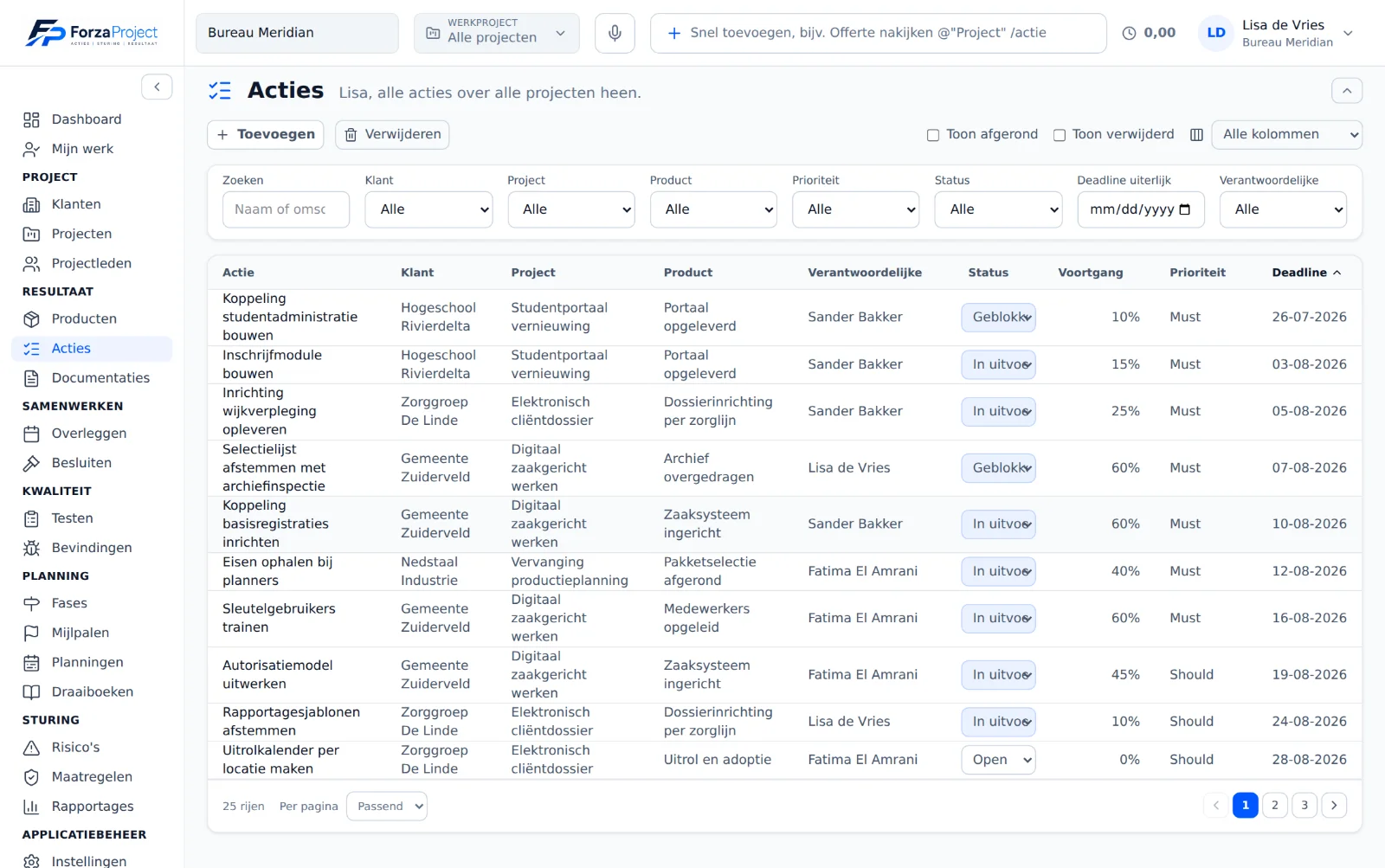1385x868 pixels.
Task: Enable the Toon verwijderd checkbox
Action: pos(1059,135)
